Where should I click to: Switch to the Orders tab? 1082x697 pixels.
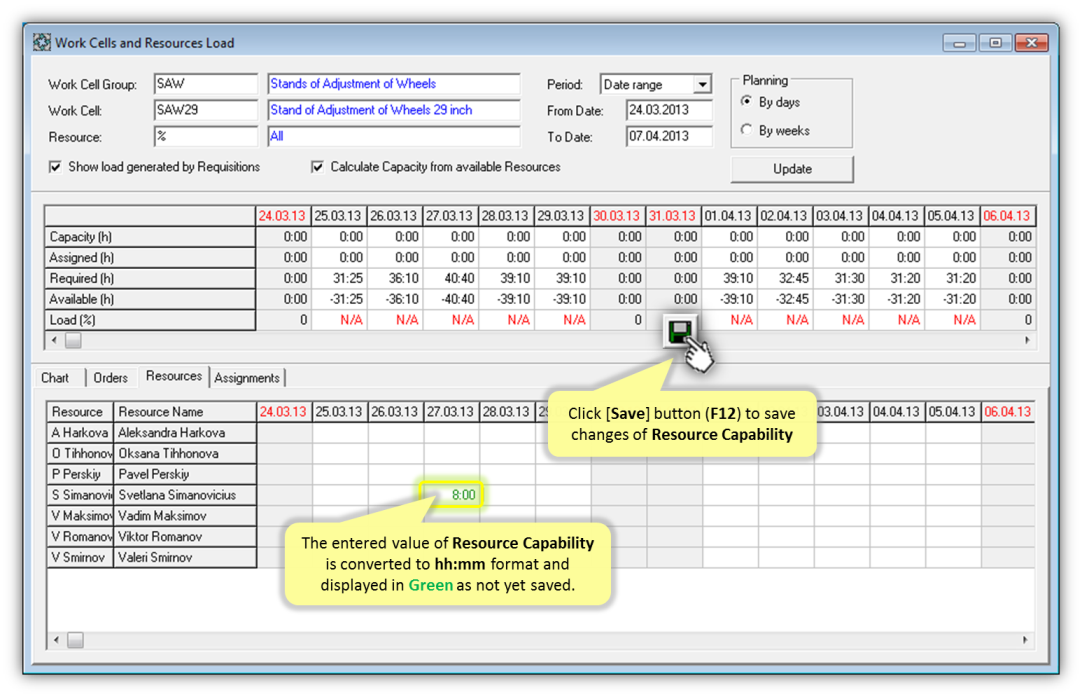click(x=110, y=377)
